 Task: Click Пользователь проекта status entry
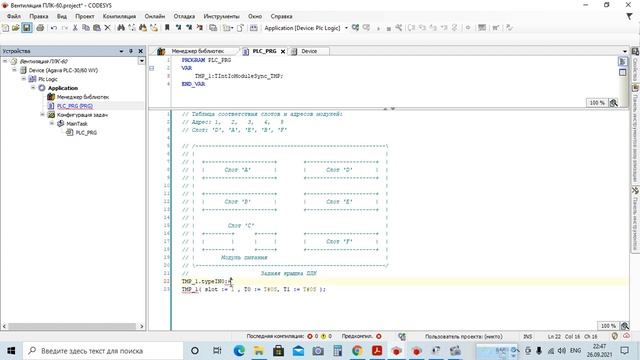pos(463,337)
